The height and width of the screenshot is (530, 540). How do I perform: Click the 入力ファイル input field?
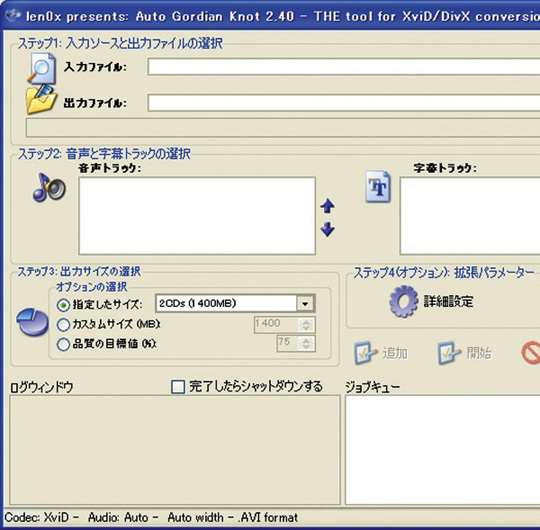pyautogui.click(x=344, y=66)
